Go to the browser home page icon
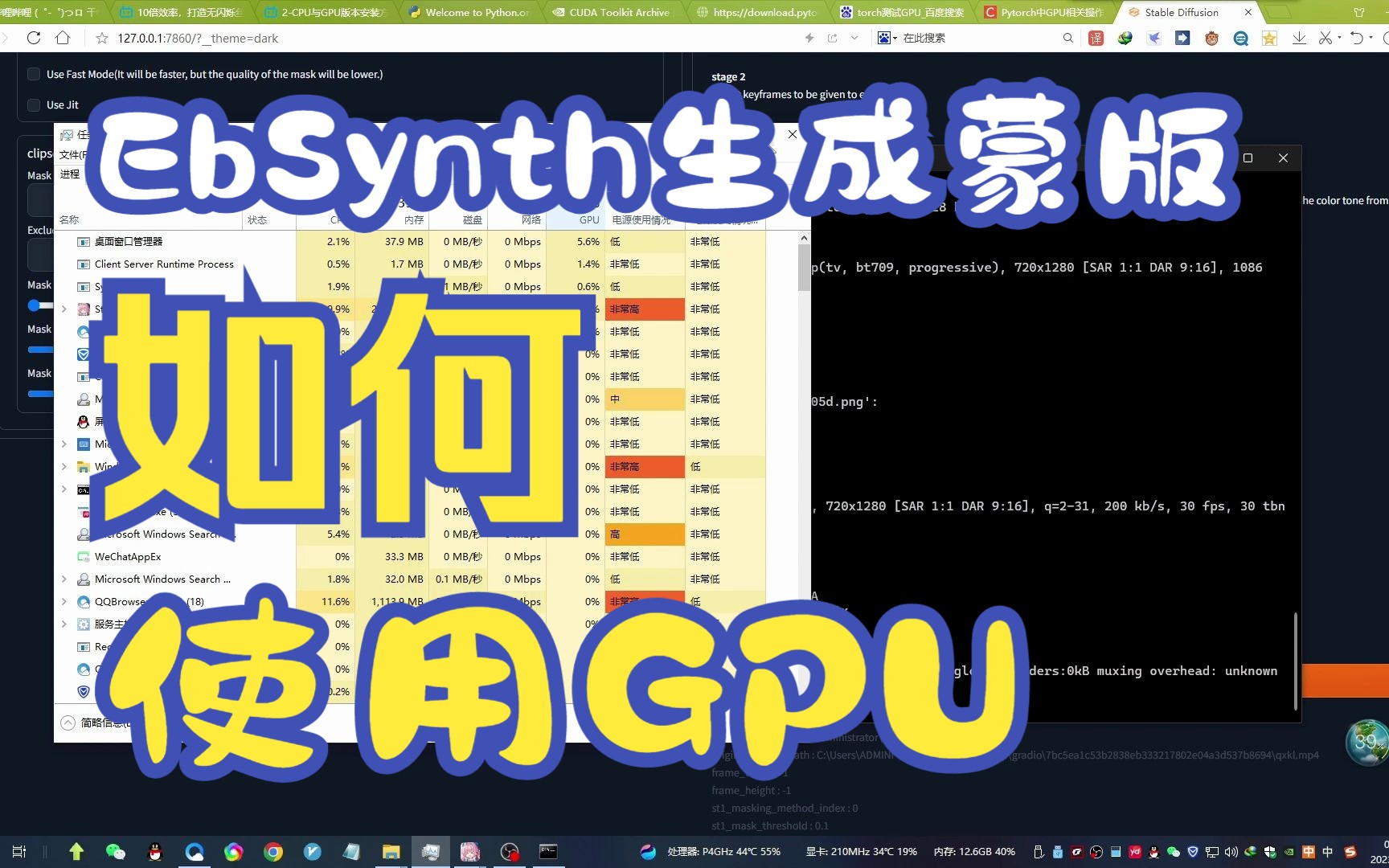The image size is (1389, 868). coord(63,38)
